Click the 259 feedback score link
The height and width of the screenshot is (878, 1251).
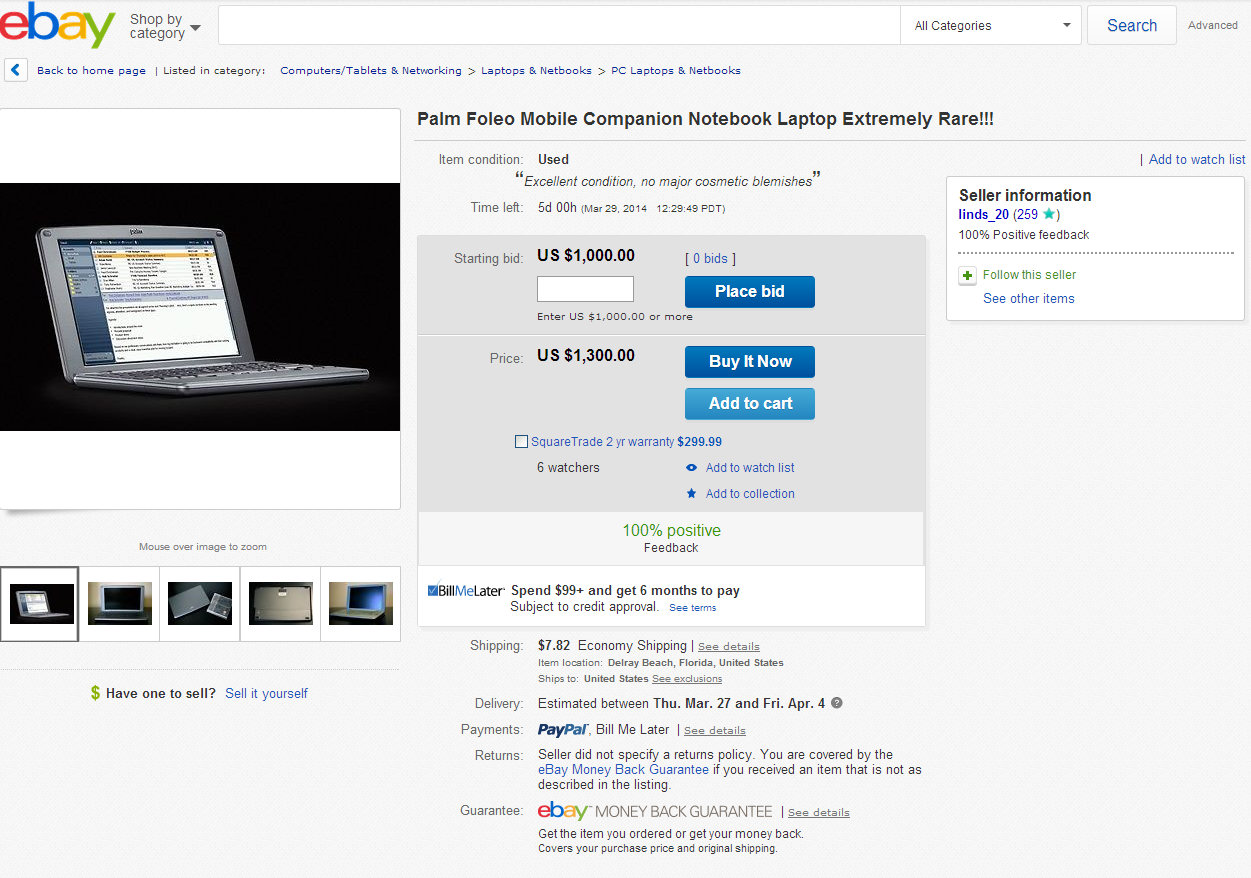coord(1027,215)
